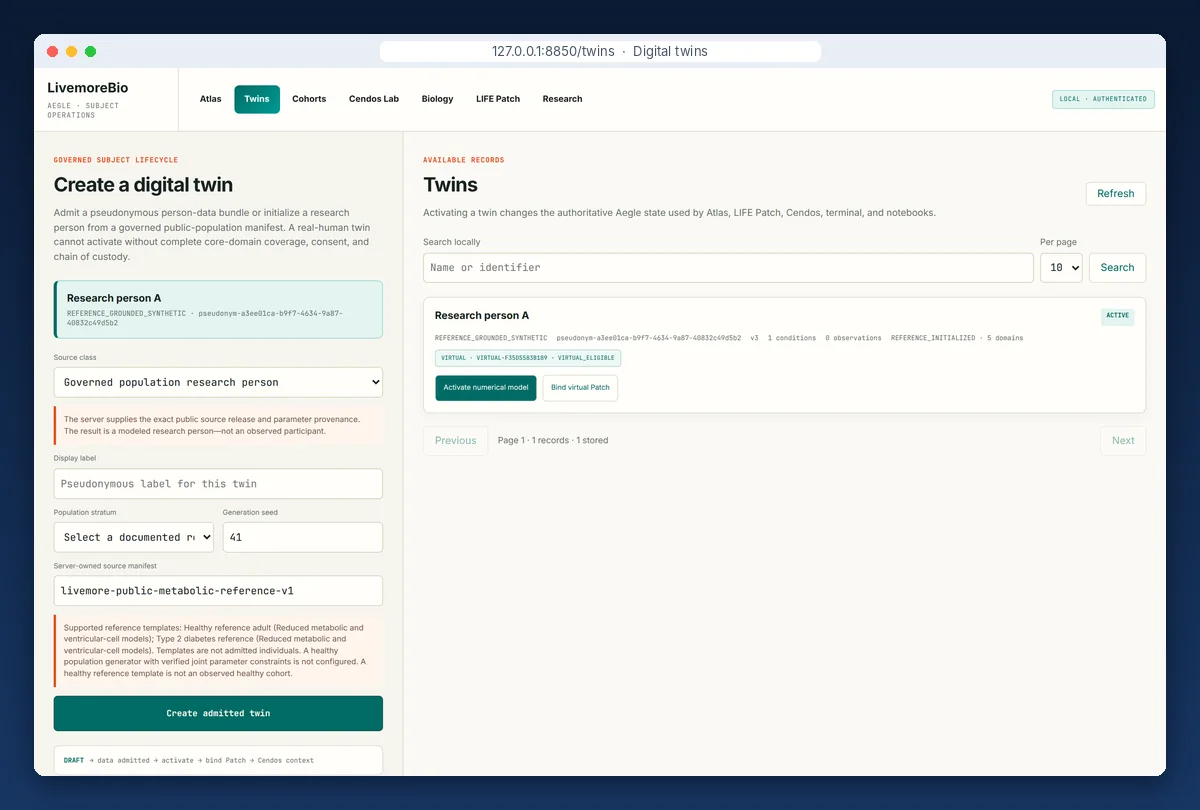Click the AVAILABLE RECORDS label
The height and width of the screenshot is (810, 1200).
pyautogui.click(x=464, y=160)
